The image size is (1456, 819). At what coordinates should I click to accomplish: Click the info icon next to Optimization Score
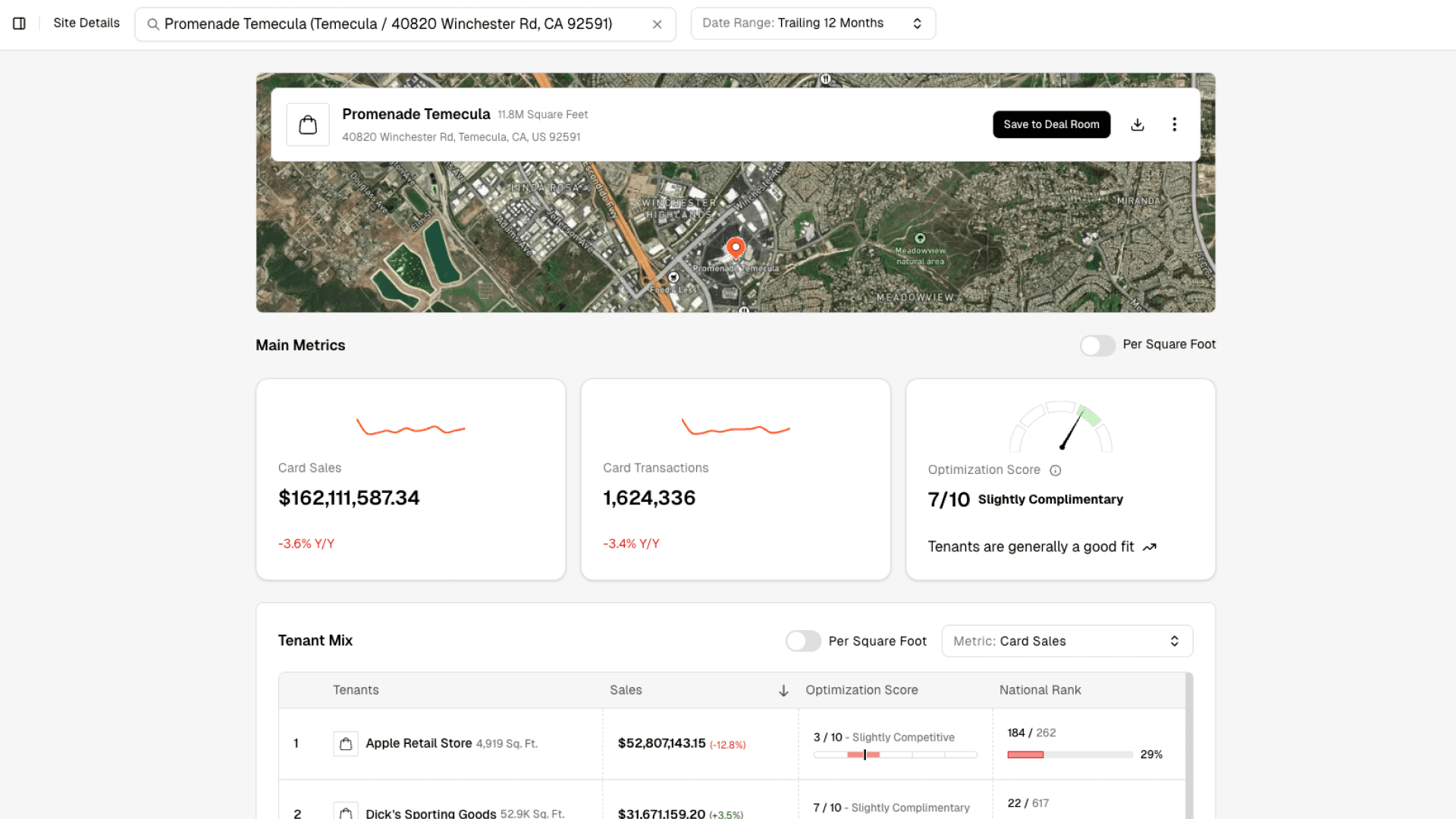click(1056, 470)
